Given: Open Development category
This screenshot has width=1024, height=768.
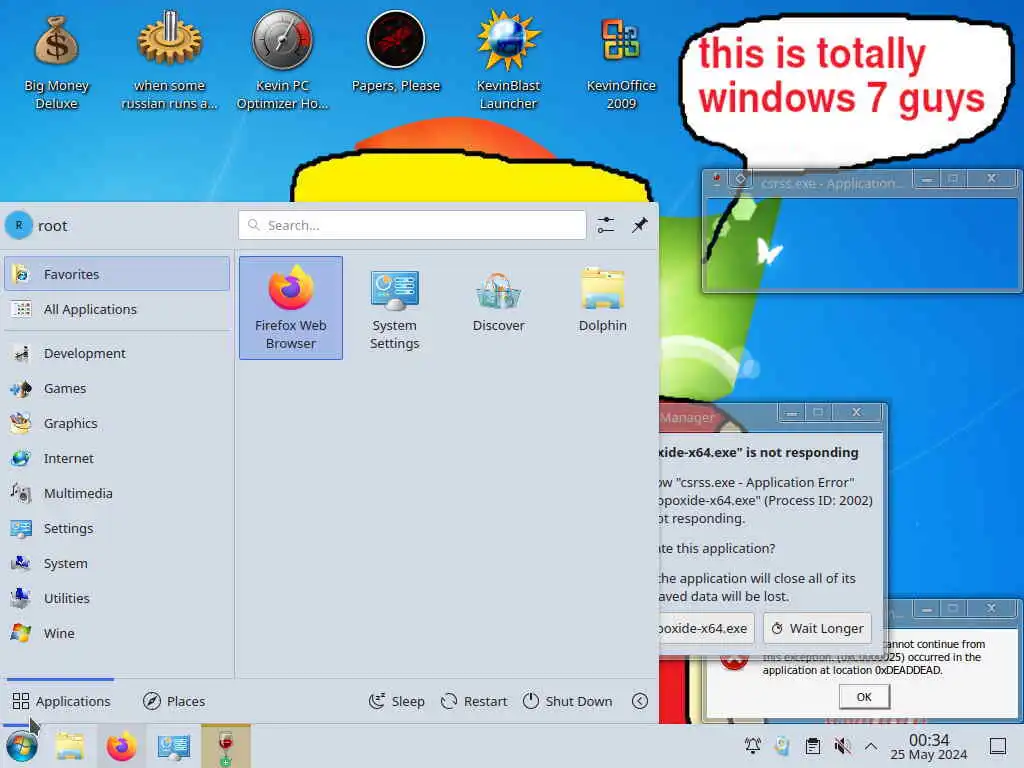Looking at the screenshot, I should coord(117,353).
